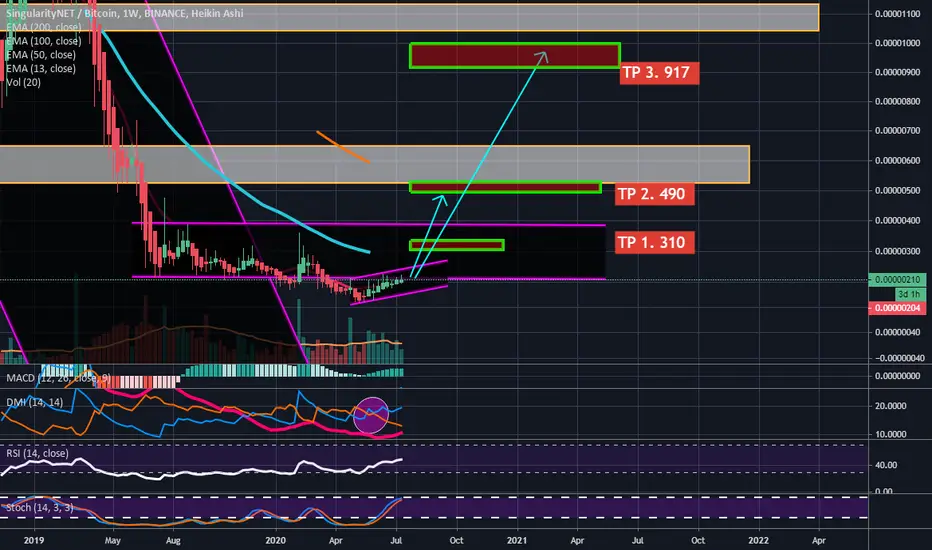Viewport: 932px width, 550px height.
Task: Click the 2021 time axis label
Action: coord(517,540)
